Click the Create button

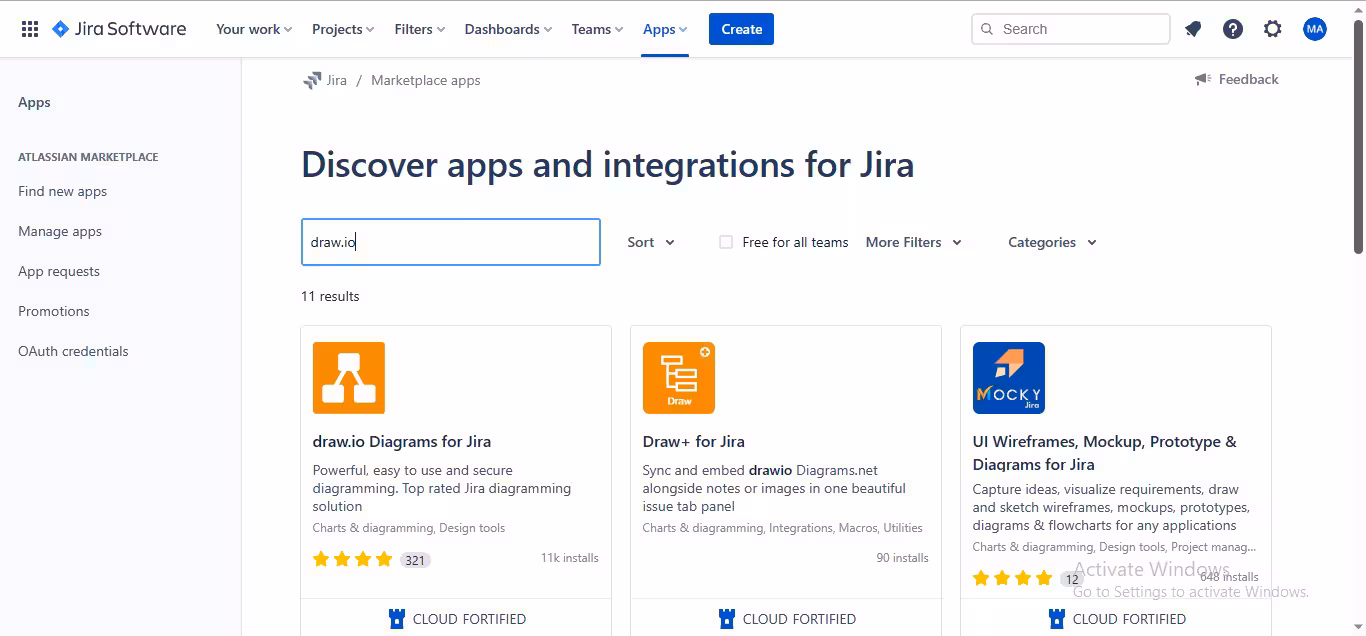coord(741,29)
